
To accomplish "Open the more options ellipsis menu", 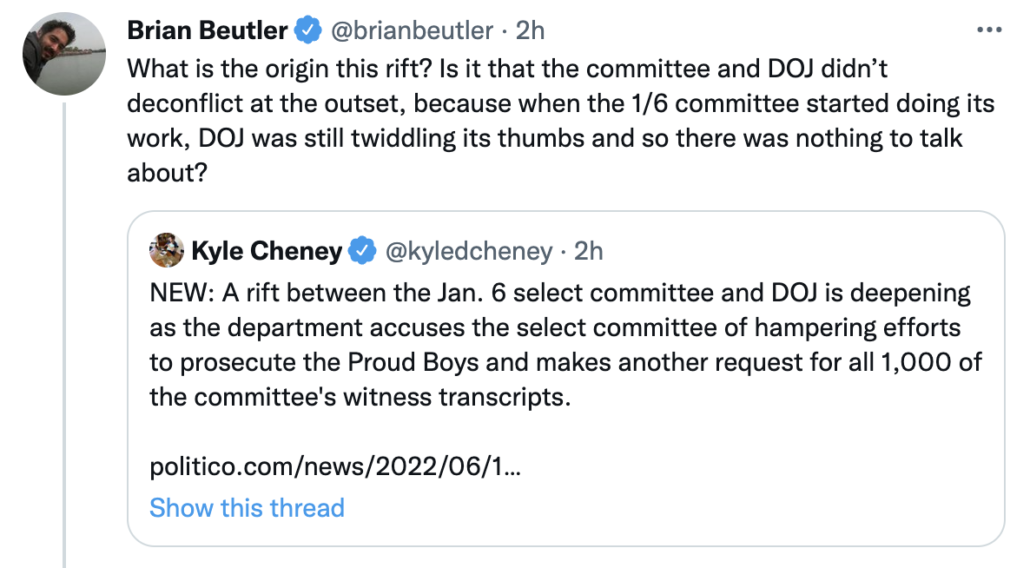I will point(988,30).
